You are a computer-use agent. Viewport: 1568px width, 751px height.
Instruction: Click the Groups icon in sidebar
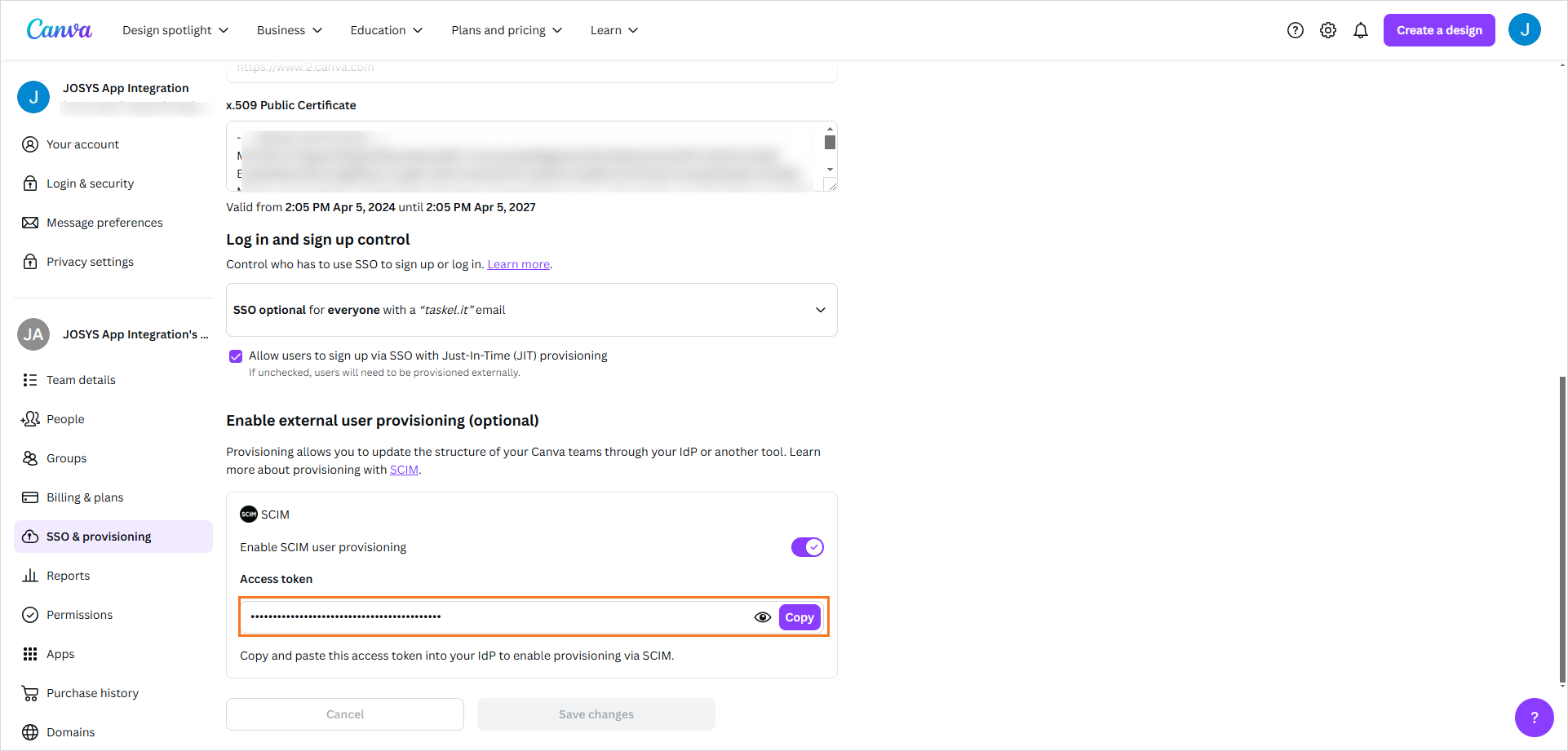click(x=30, y=458)
